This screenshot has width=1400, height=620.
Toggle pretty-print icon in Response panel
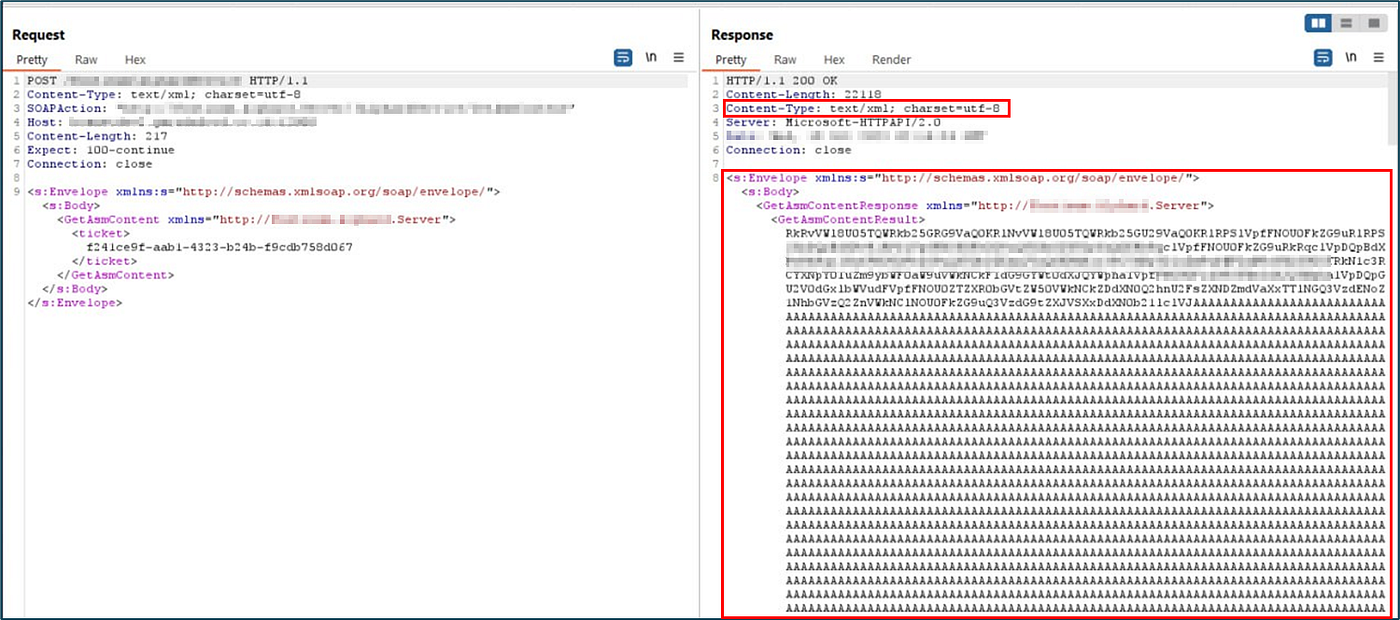coord(1322,58)
